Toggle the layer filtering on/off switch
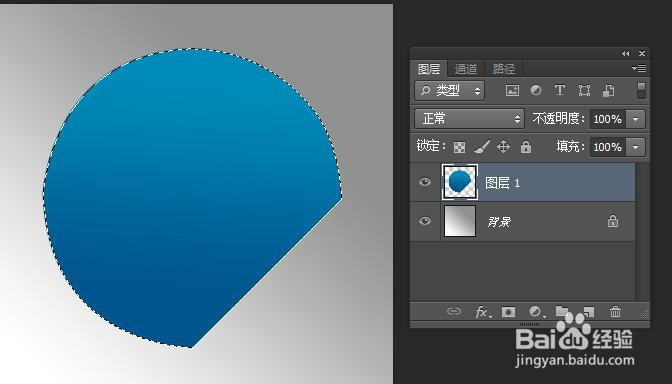 click(641, 90)
